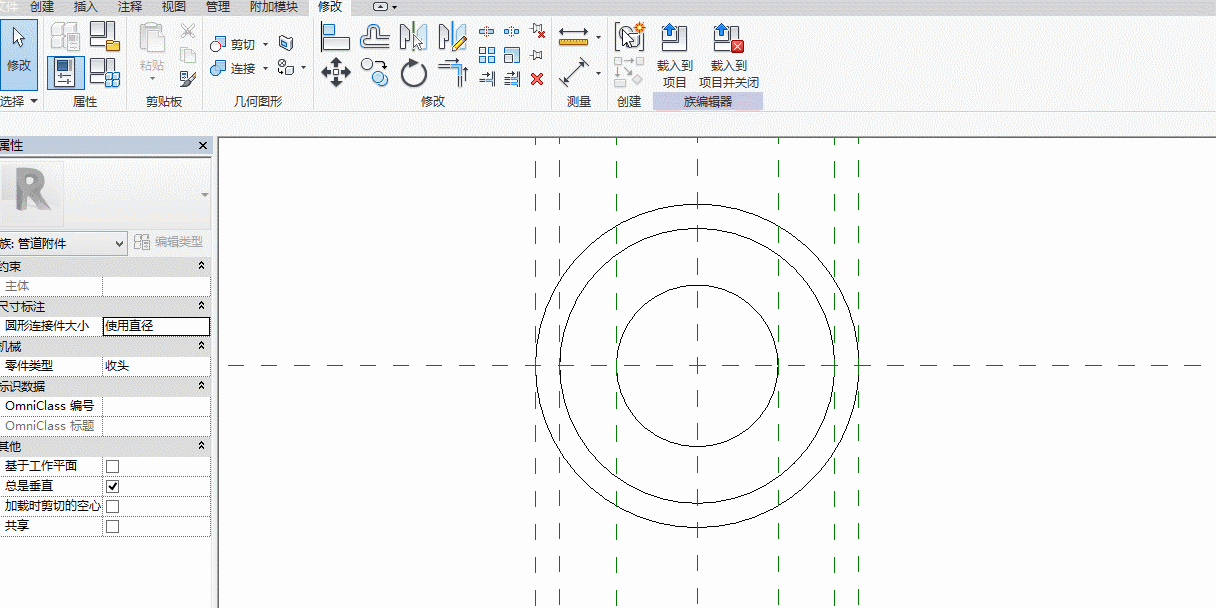This screenshot has height=608, width=1216.
Task: Open the 插入 ribbon tab
Action: (86, 7)
